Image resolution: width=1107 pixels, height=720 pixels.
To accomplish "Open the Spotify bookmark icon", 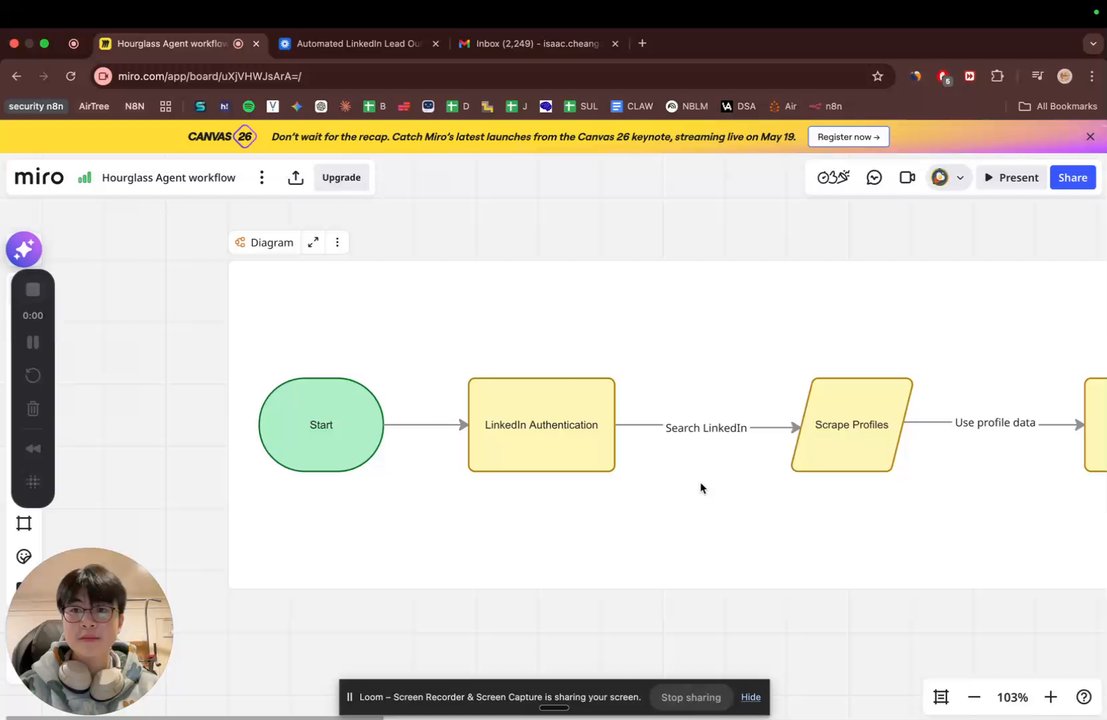I will tap(249, 107).
